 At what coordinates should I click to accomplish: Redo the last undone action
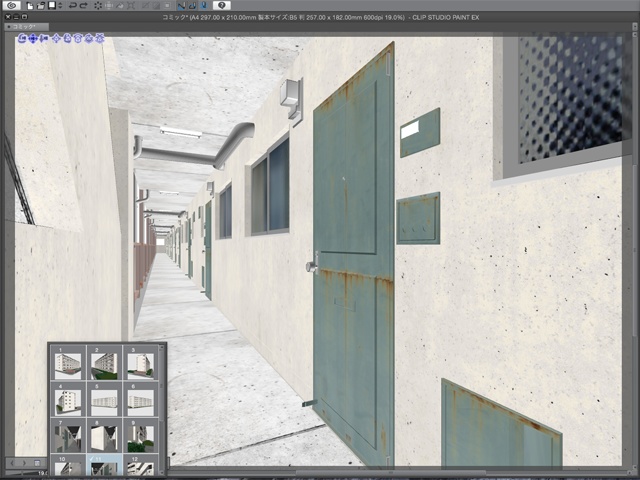click(84, 6)
